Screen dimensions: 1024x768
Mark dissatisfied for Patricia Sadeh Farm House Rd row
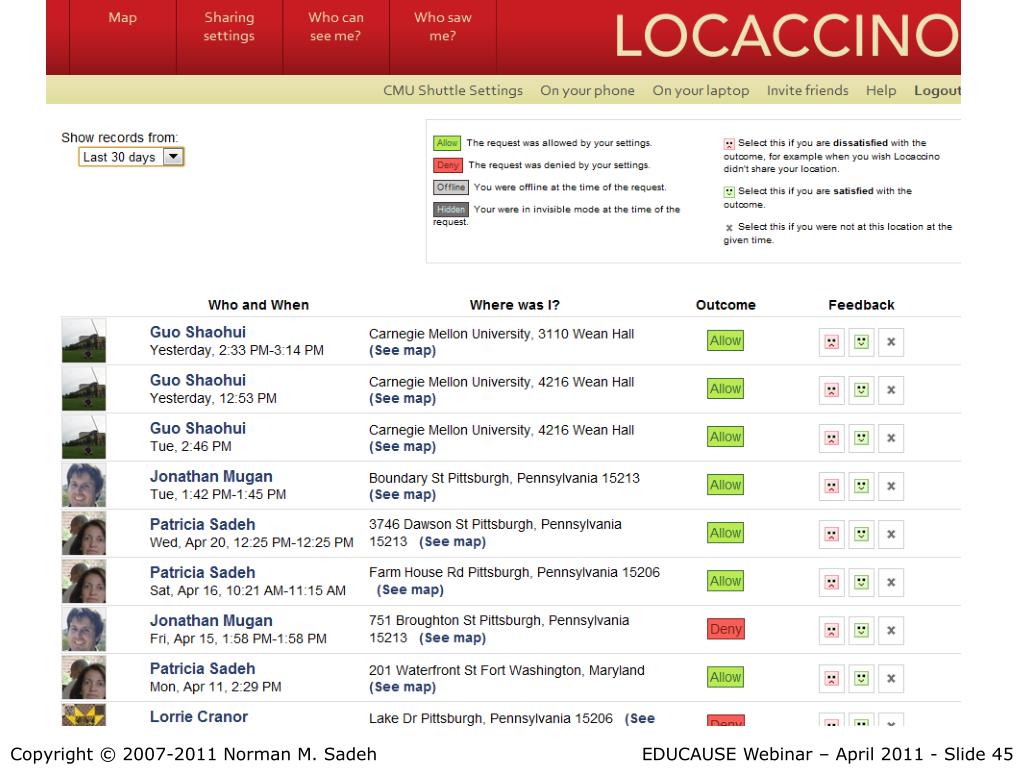pyautogui.click(x=831, y=583)
